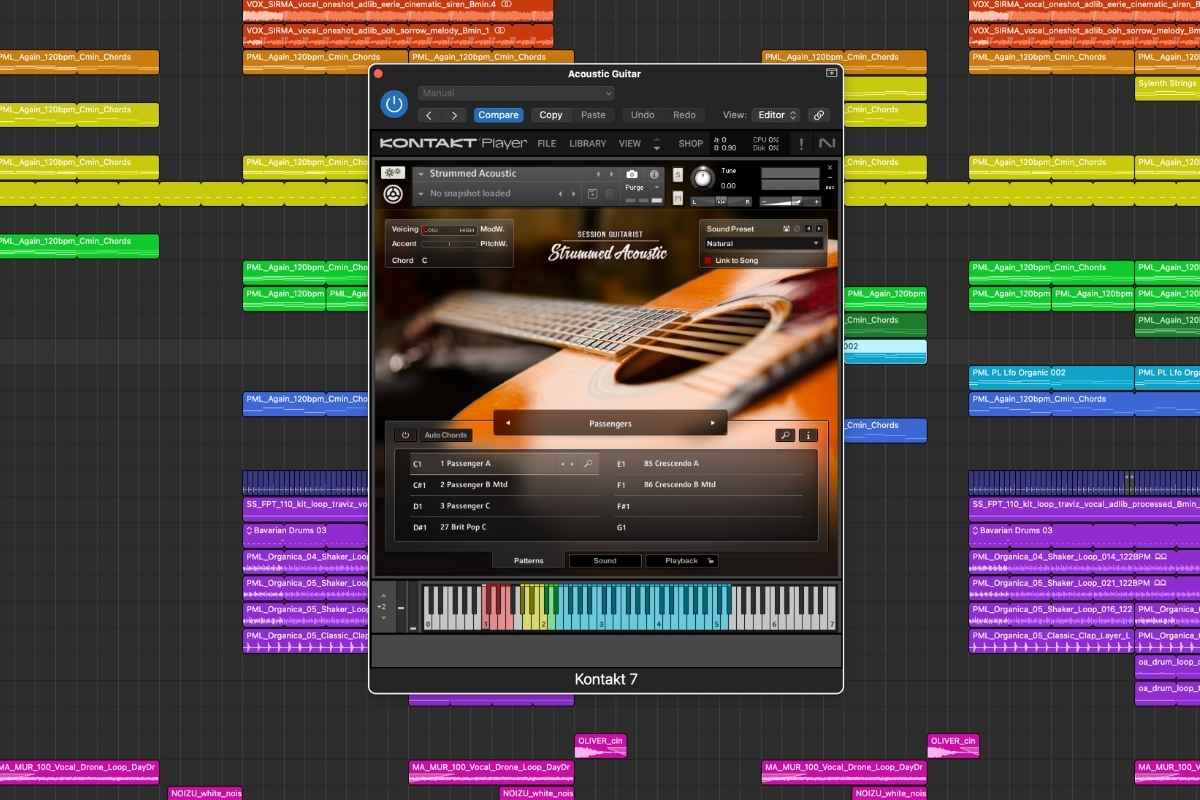Viewport: 1200px width, 800px height.
Task: Click the Native Instruments logo icon
Action: [826, 143]
